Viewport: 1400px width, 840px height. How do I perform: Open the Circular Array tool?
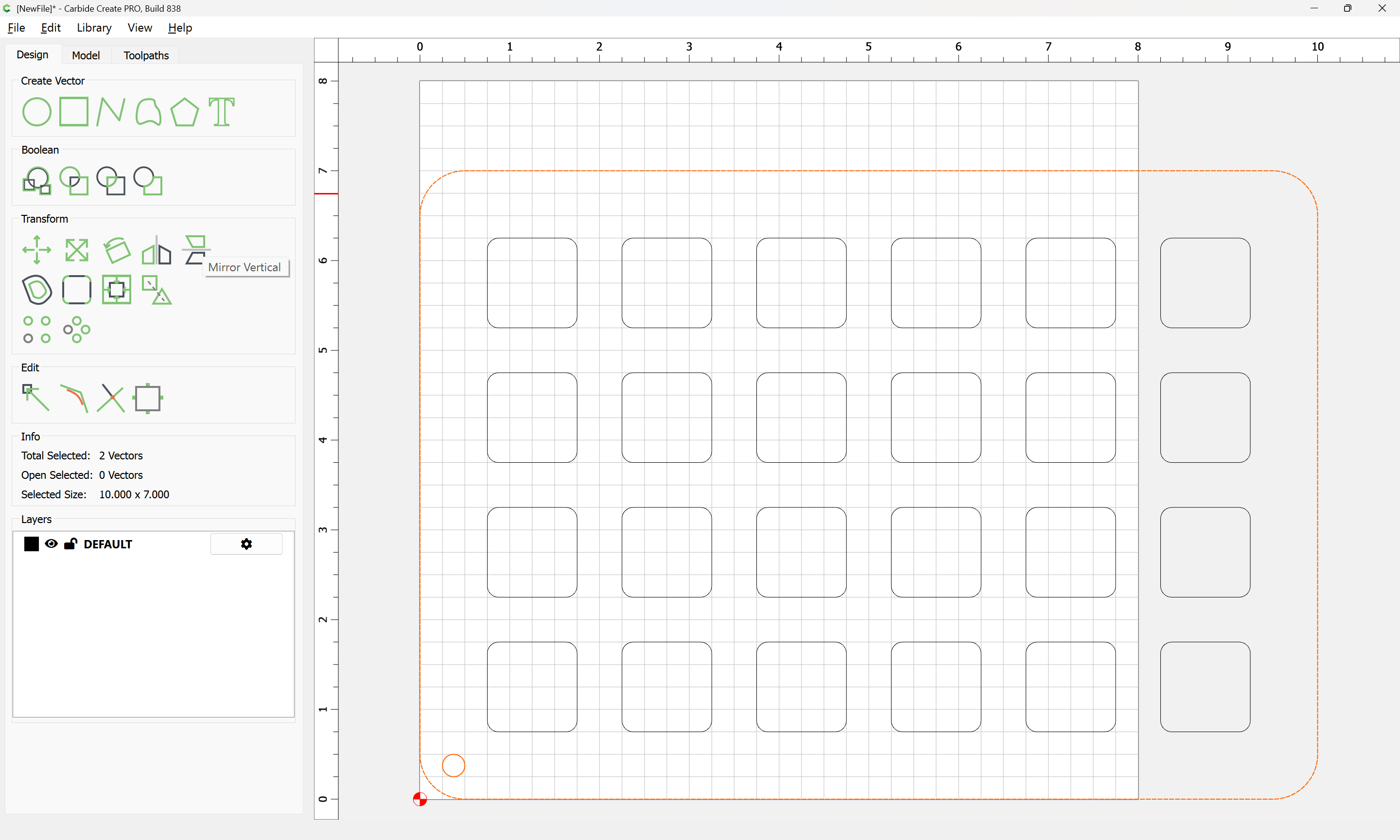(x=76, y=330)
